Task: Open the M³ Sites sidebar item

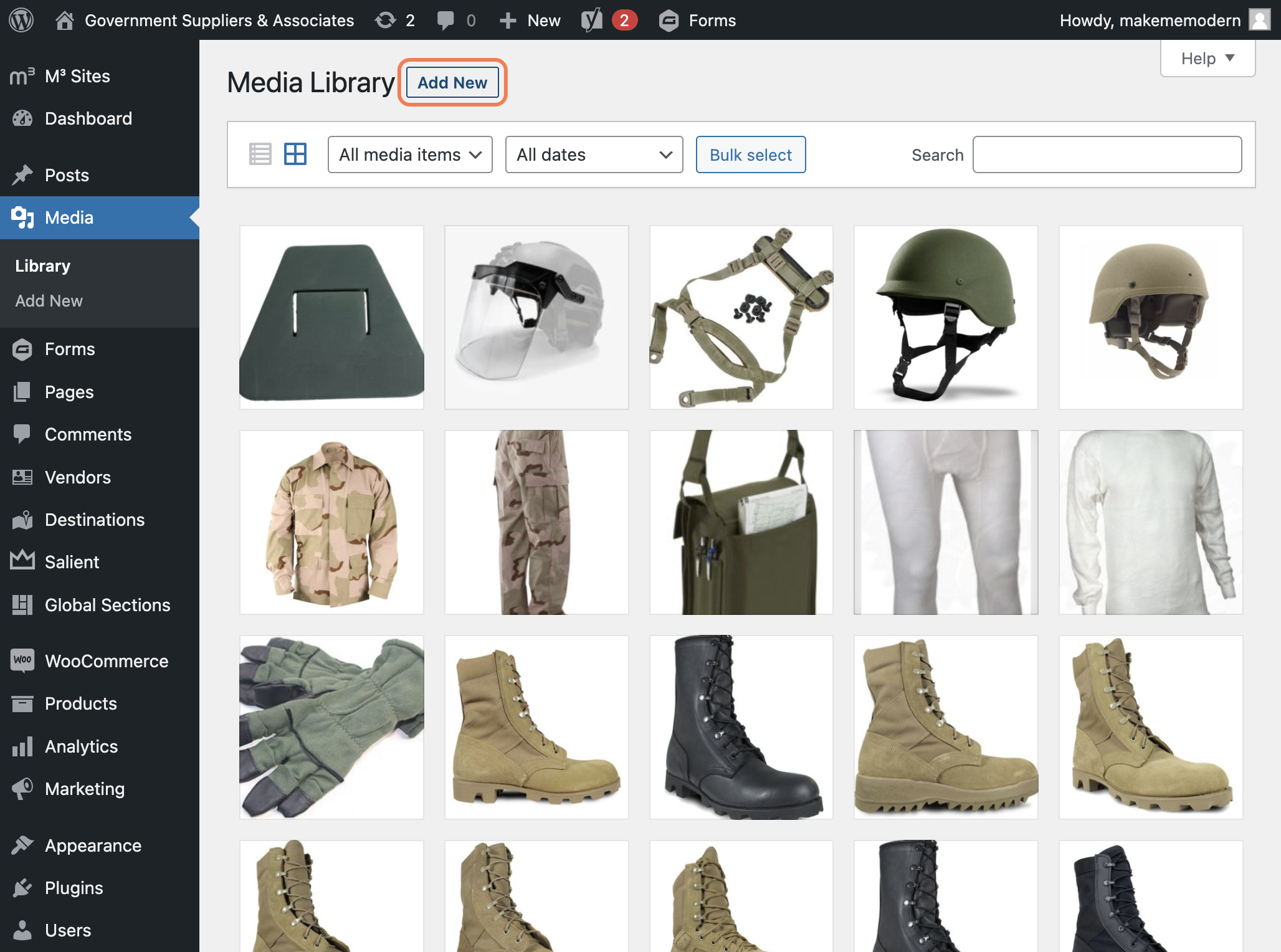Action: (x=100, y=76)
